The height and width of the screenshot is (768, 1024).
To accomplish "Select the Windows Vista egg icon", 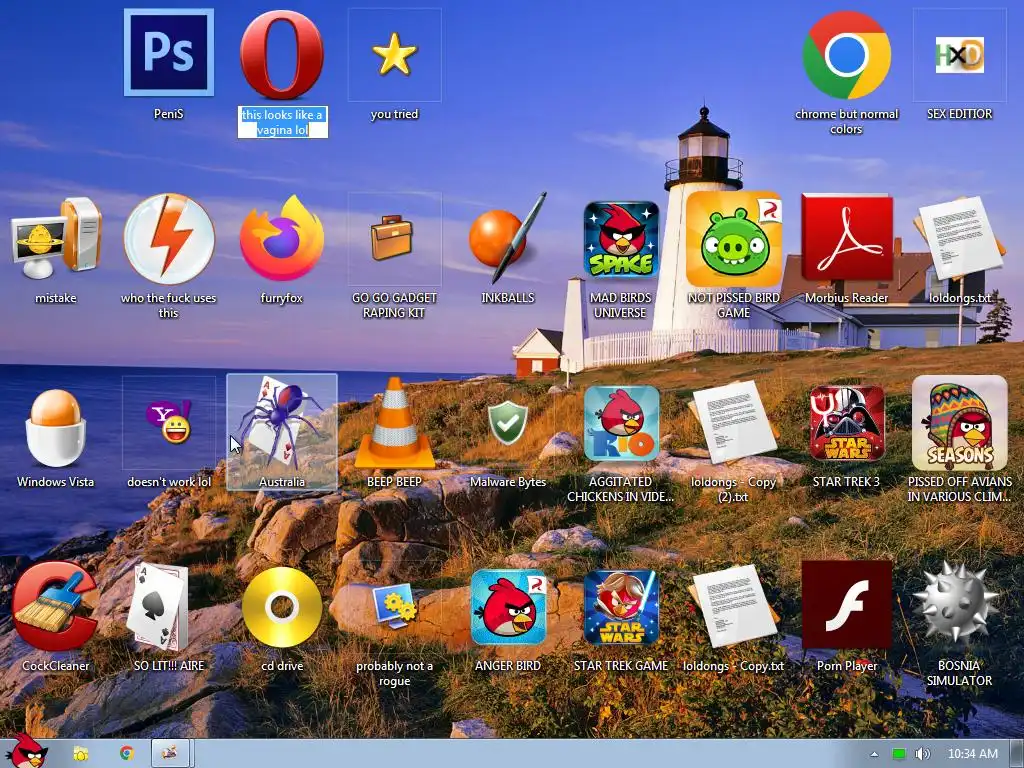I will 56,428.
